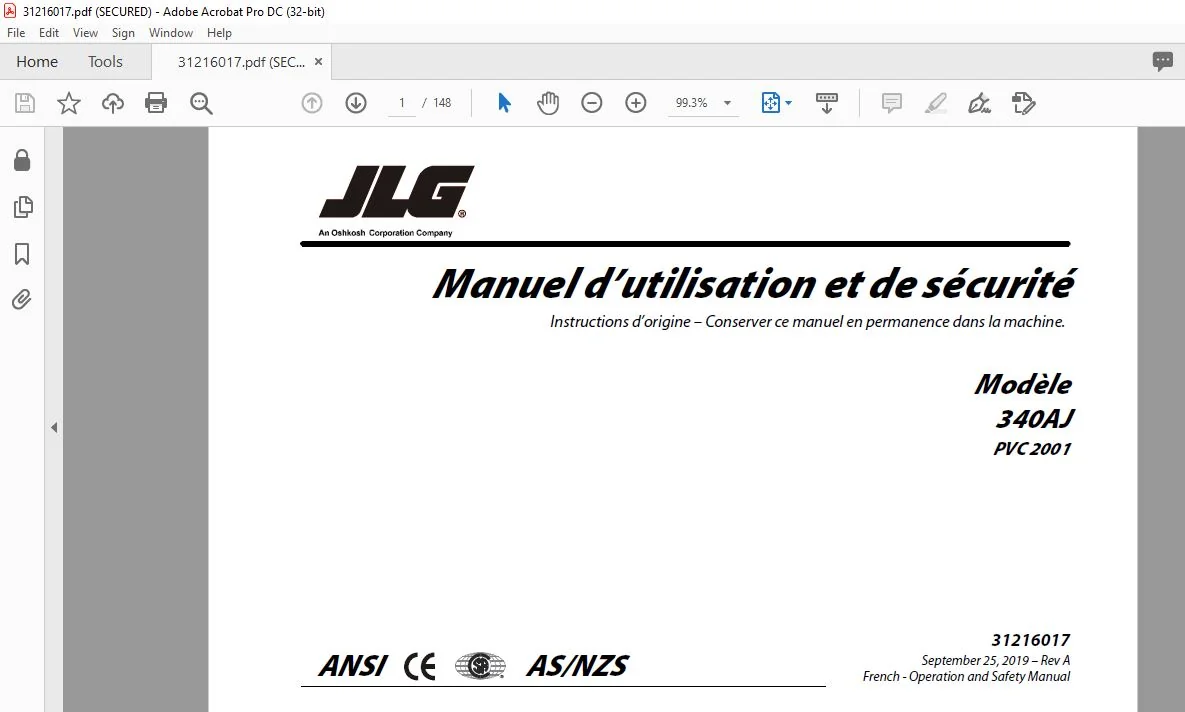Image resolution: width=1185 pixels, height=712 pixels.
Task: Activate the Hand pan tool
Action: [x=548, y=103]
